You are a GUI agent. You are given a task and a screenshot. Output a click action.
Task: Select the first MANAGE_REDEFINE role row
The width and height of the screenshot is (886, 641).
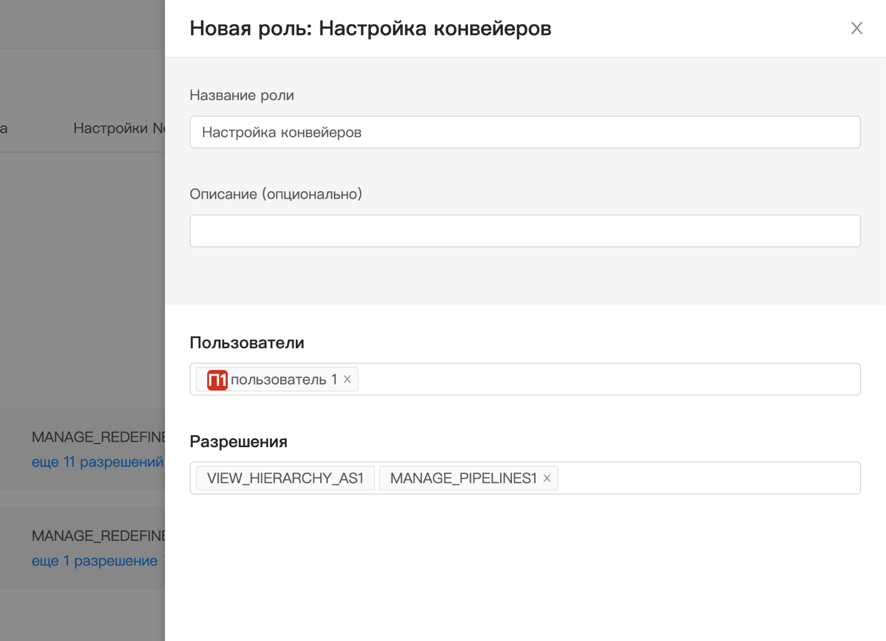click(x=97, y=437)
